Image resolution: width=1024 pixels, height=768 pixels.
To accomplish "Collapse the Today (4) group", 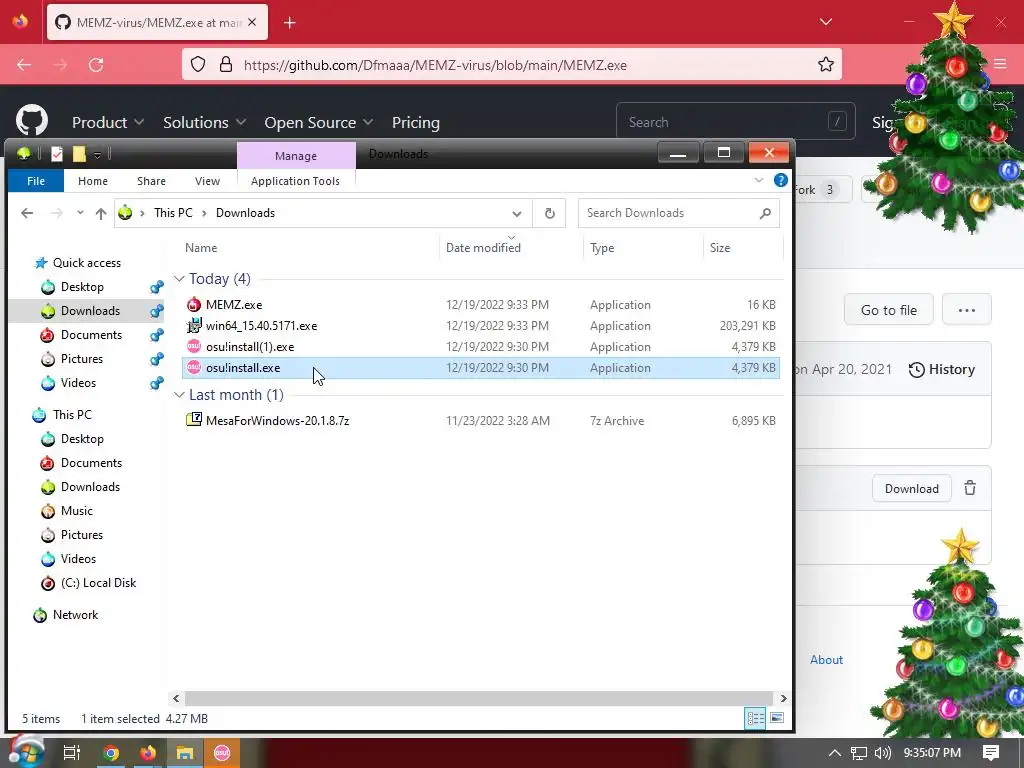I will [x=179, y=279].
